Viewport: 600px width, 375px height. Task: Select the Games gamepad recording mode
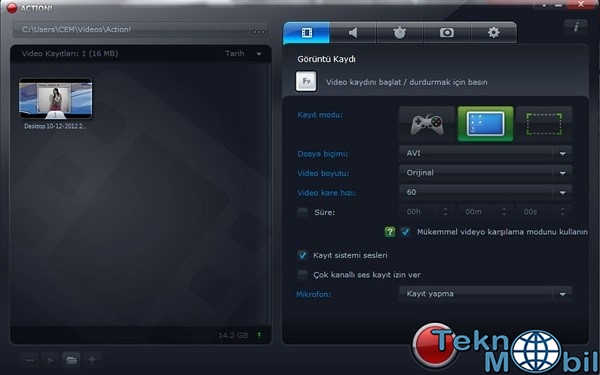(x=427, y=124)
